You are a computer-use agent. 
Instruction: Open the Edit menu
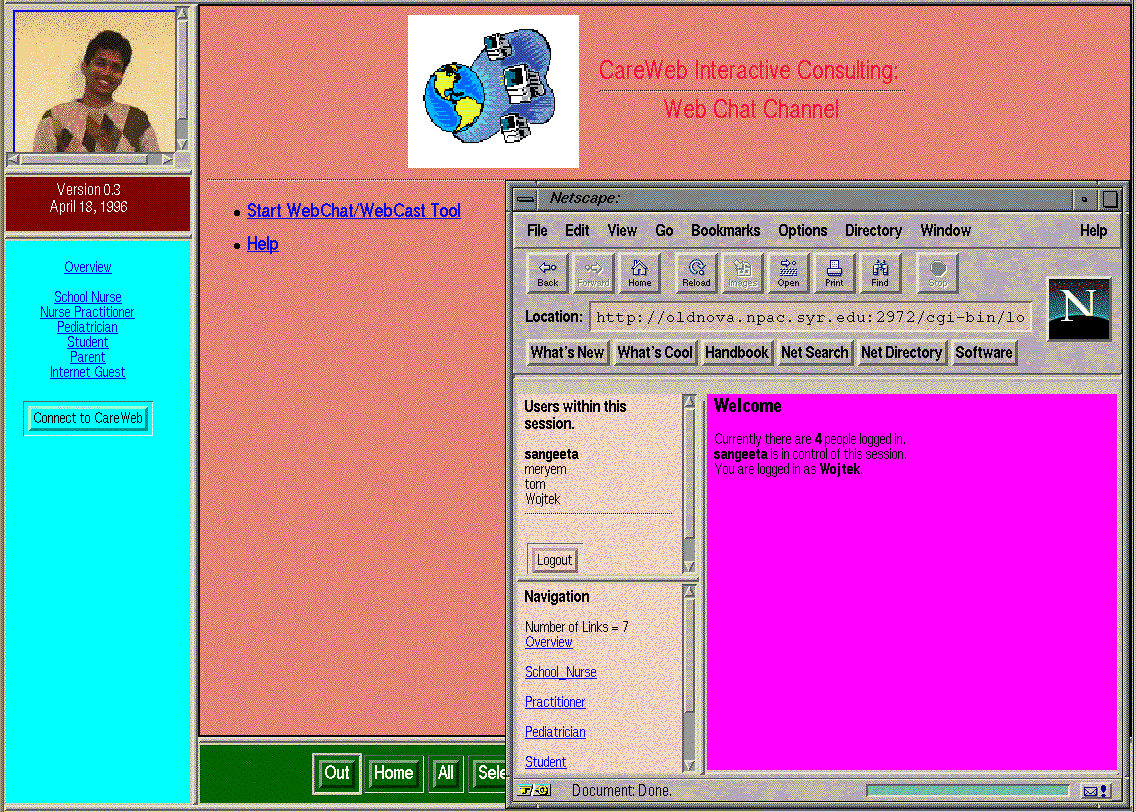[x=577, y=230]
